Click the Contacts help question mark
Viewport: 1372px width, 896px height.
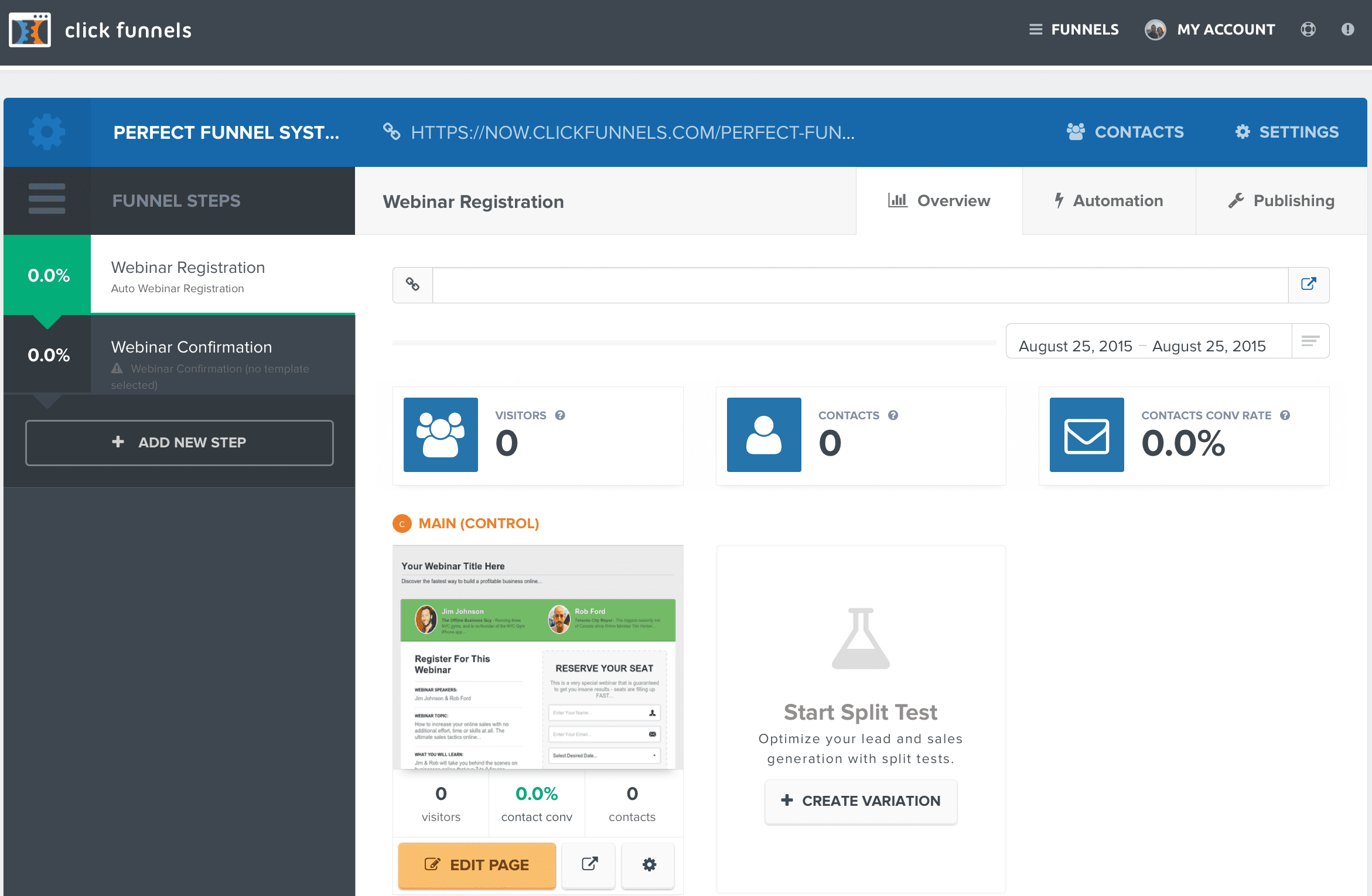point(893,415)
